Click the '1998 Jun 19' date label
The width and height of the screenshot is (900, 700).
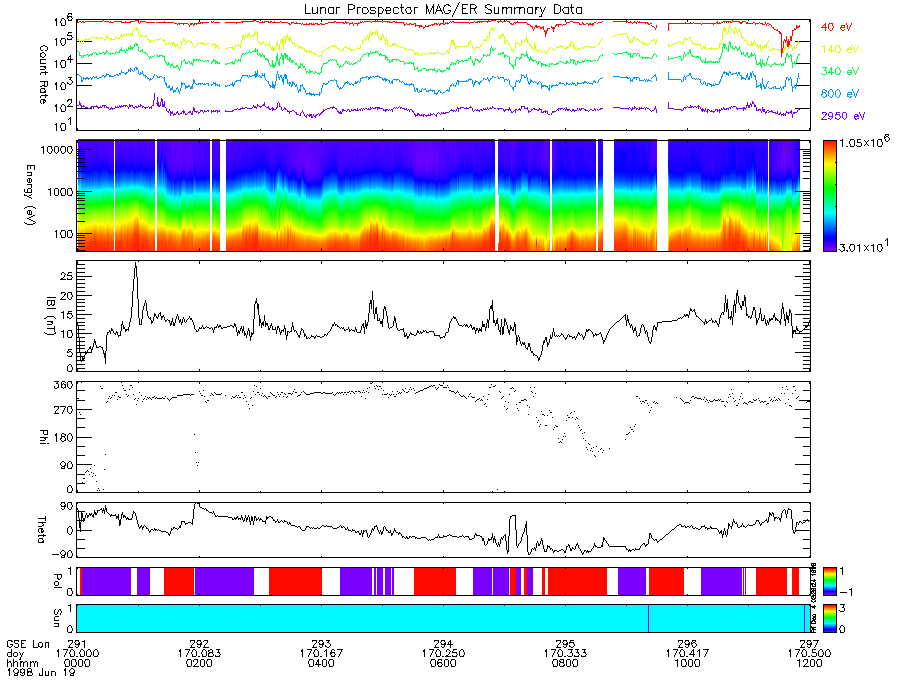pyautogui.click(x=40, y=672)
